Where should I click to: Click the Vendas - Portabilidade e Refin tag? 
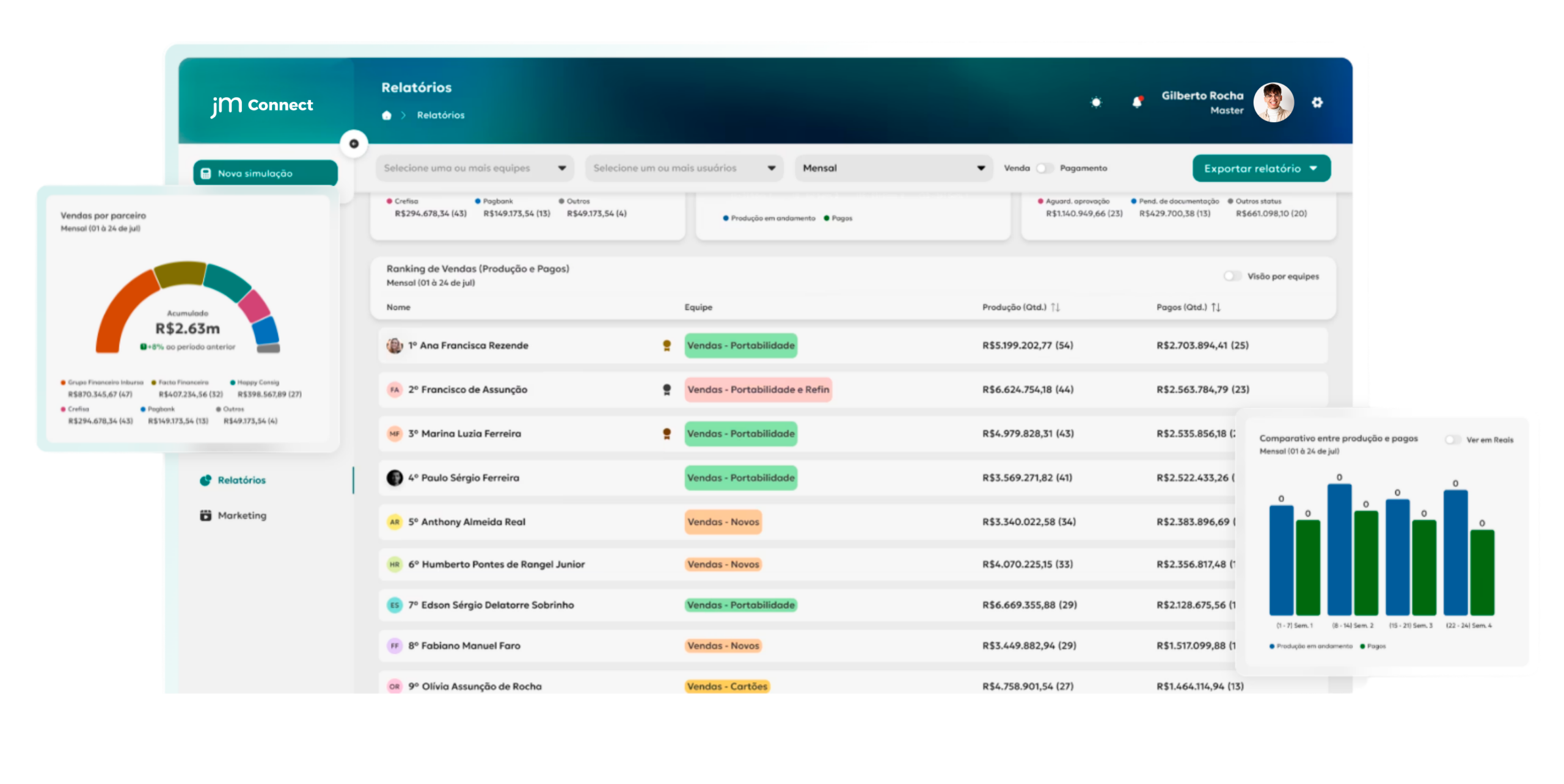[x=758, y=390]
